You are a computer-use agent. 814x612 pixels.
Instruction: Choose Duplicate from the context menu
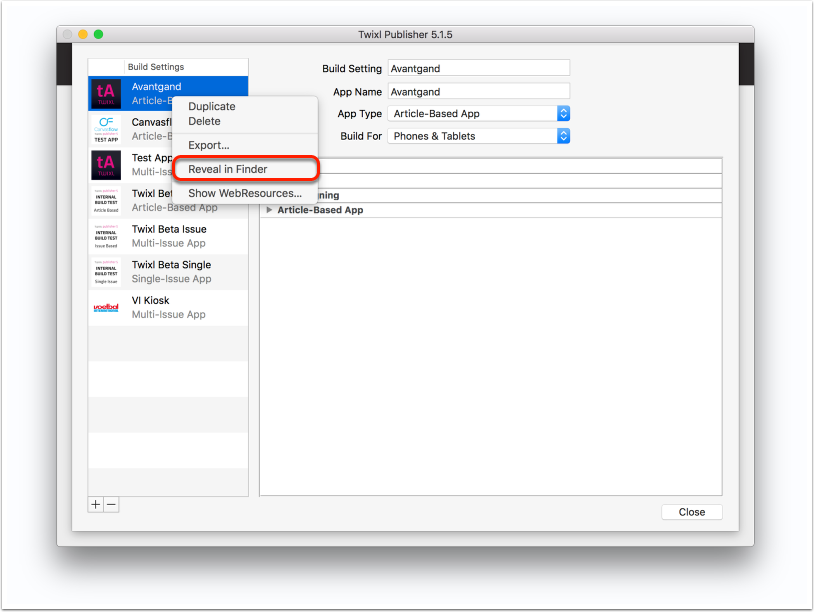coord(212,106)
